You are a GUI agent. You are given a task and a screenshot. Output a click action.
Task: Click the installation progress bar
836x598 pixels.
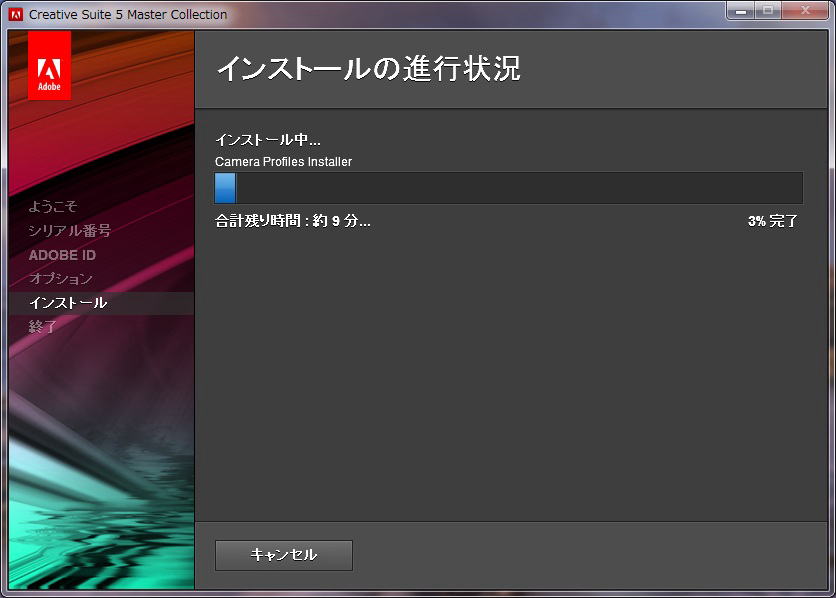click(509, 188)
